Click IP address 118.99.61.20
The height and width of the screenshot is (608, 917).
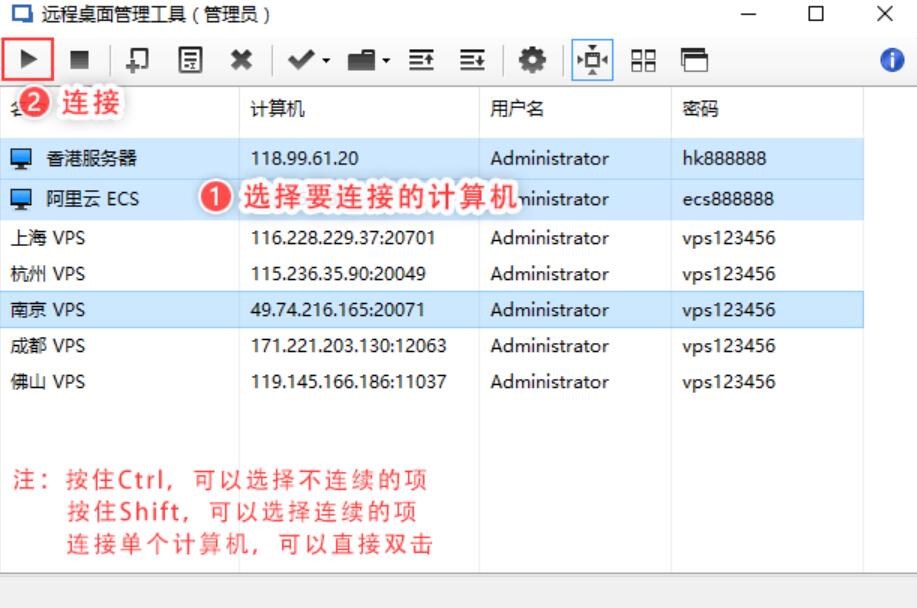pyautogui.click(x=304, y=158)
